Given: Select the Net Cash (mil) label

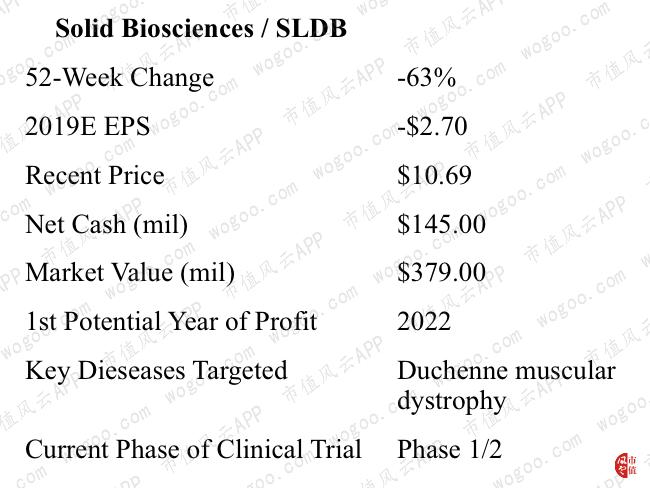Looking at the screenshot, I should (x=106, y=224).
